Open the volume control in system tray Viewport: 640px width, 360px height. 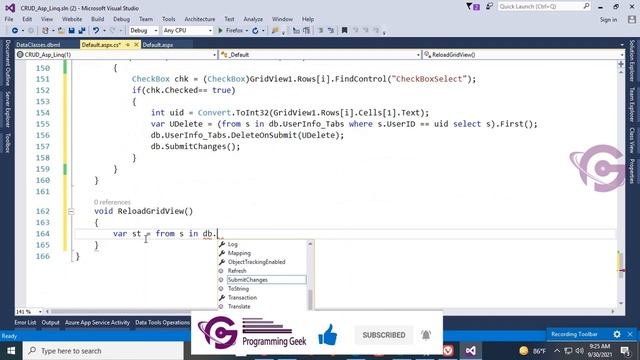click(579, 351)
